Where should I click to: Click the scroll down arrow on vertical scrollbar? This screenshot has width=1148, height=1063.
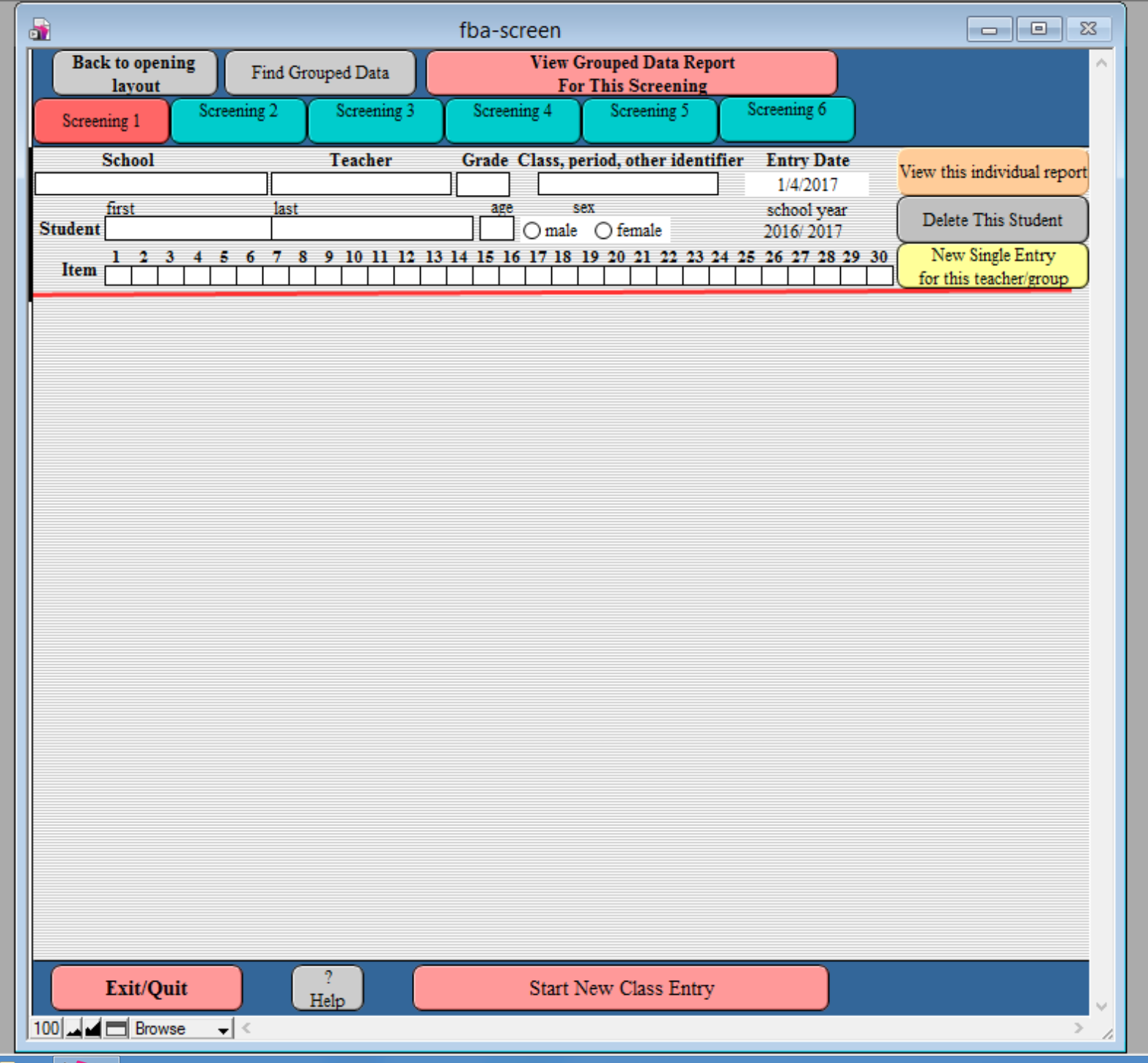[x=1101, y=1007]
